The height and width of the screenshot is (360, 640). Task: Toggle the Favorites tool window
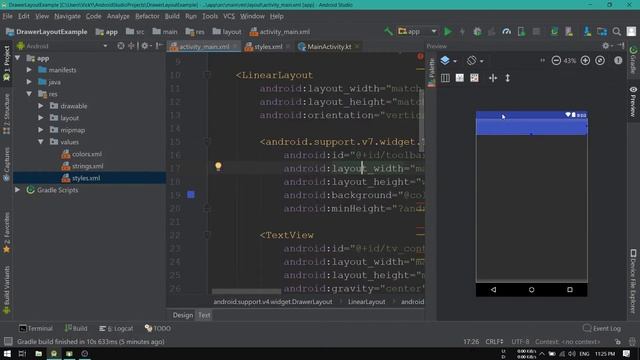(7, 232)
